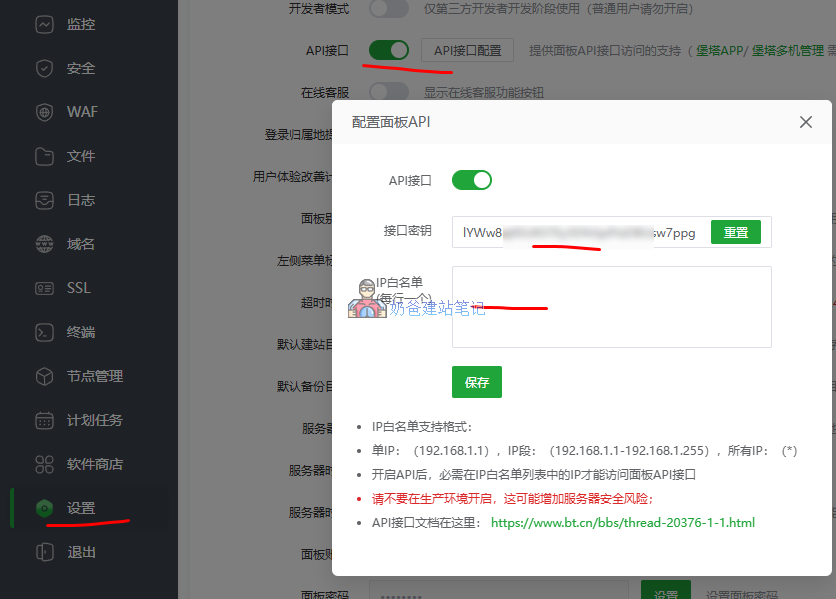Select 域名 in the left menu
This screenshot has width=836, height=599.
(80, 244)
